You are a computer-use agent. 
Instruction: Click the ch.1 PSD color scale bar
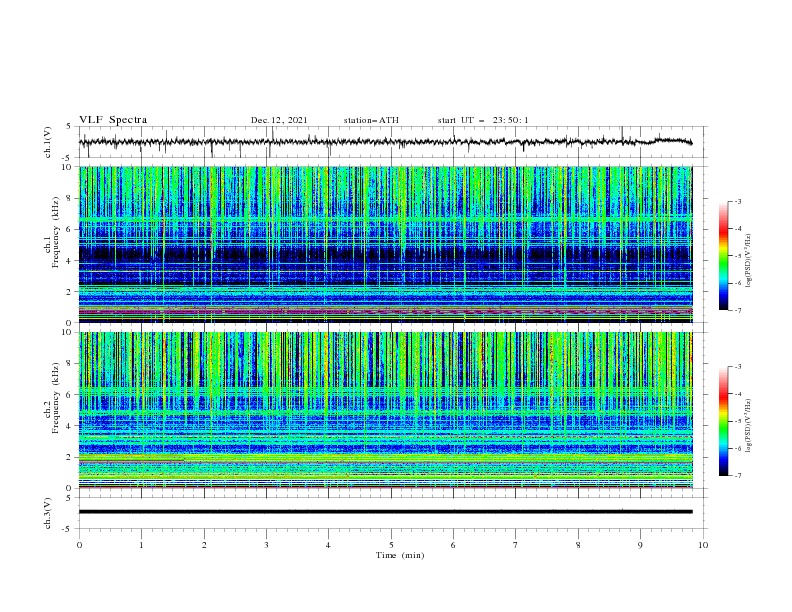click(723, 256)
